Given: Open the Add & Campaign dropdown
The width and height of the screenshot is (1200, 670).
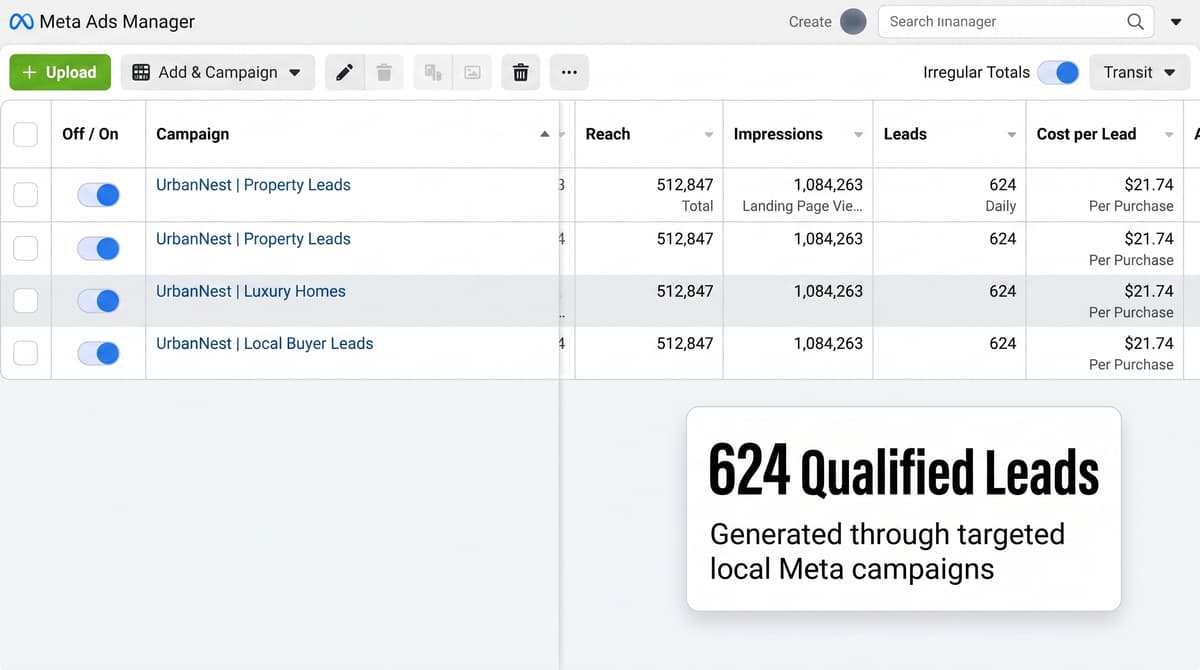Looking at the screenshot, I should click(x=217, y=72).
